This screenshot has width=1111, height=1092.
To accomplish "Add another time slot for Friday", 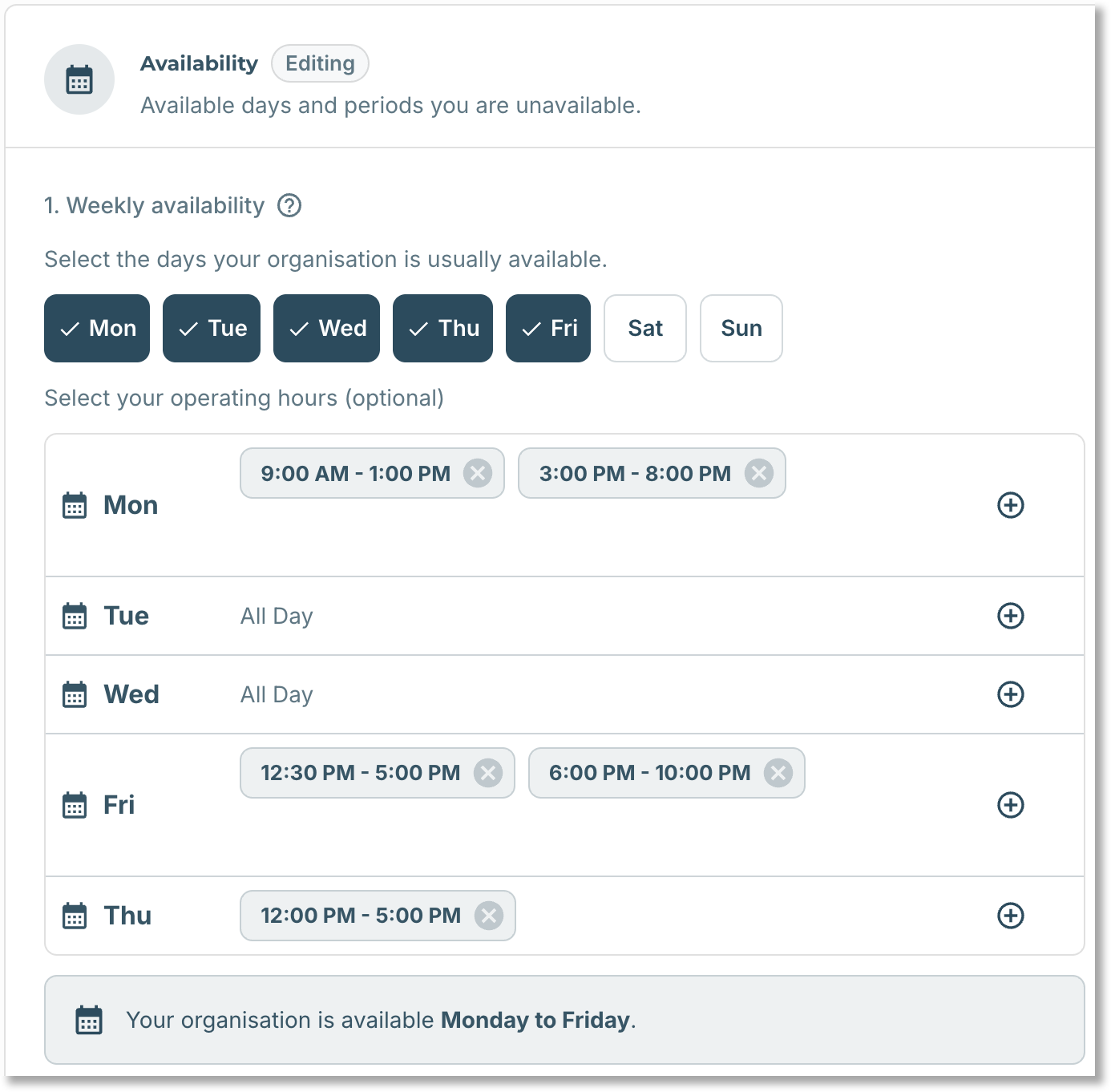I will 1010,805.
